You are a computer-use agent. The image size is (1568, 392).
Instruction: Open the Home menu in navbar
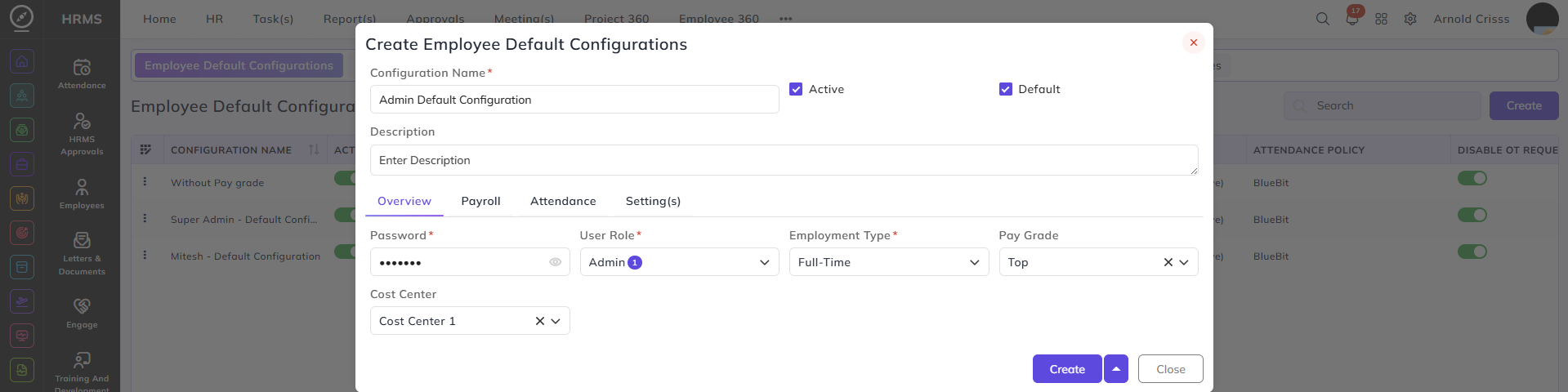click(x=159, y=19)
